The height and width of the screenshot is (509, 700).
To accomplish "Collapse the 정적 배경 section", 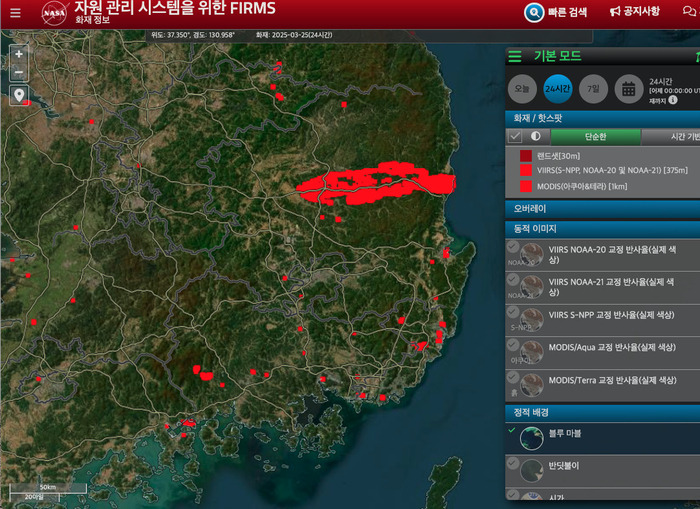I will pos(602,413).
